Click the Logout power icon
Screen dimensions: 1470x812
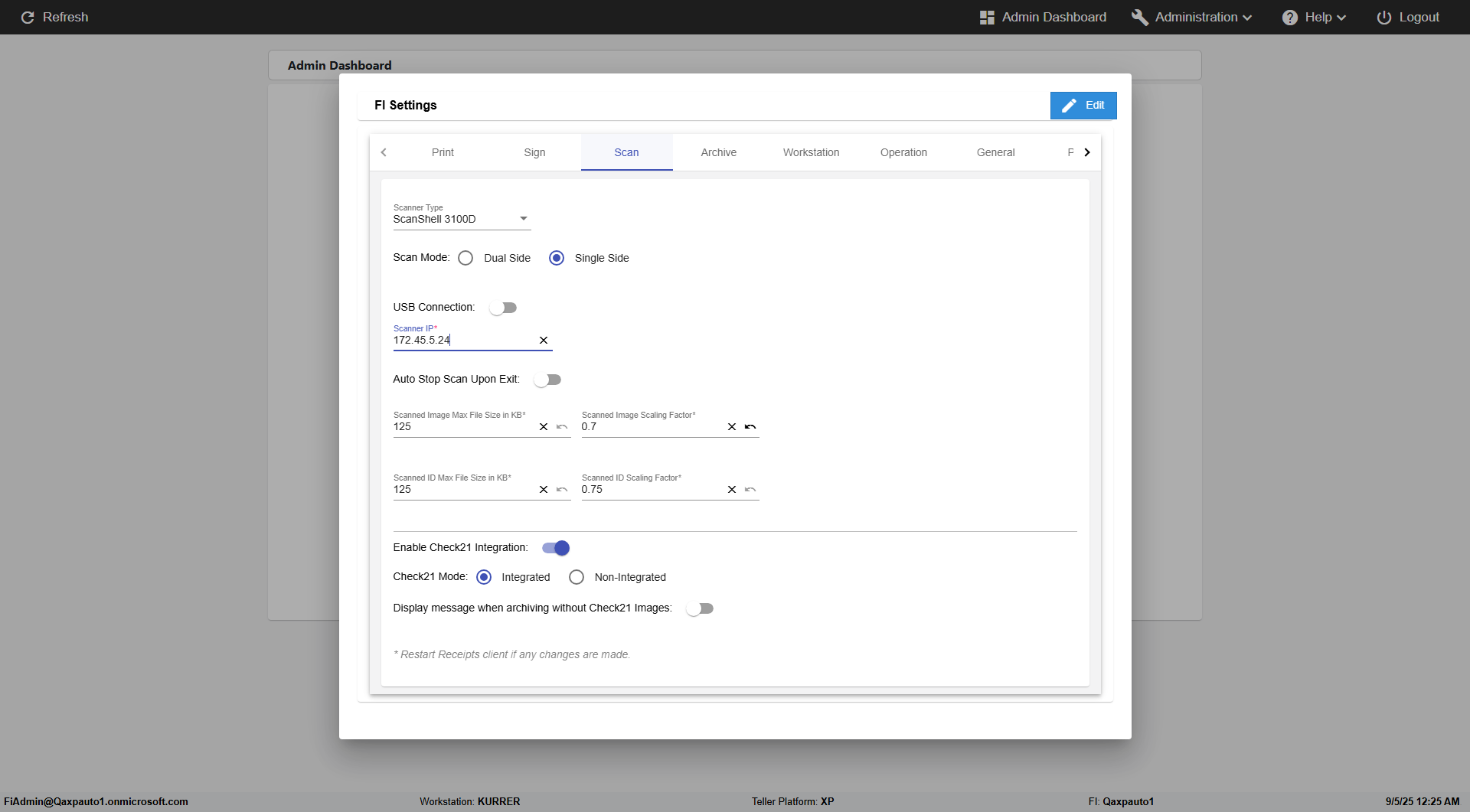tap(1384, 17)
